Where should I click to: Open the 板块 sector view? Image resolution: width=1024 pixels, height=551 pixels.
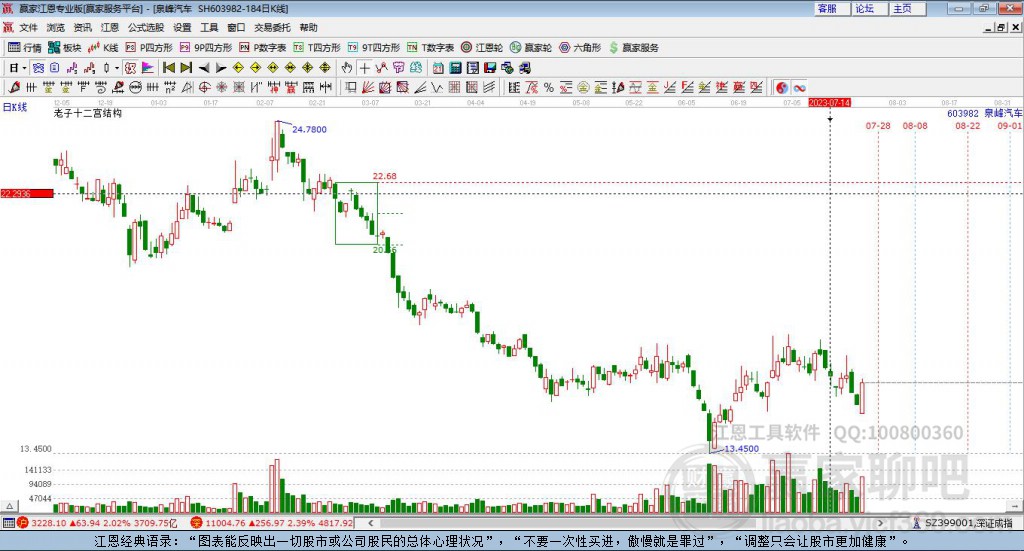65,48
